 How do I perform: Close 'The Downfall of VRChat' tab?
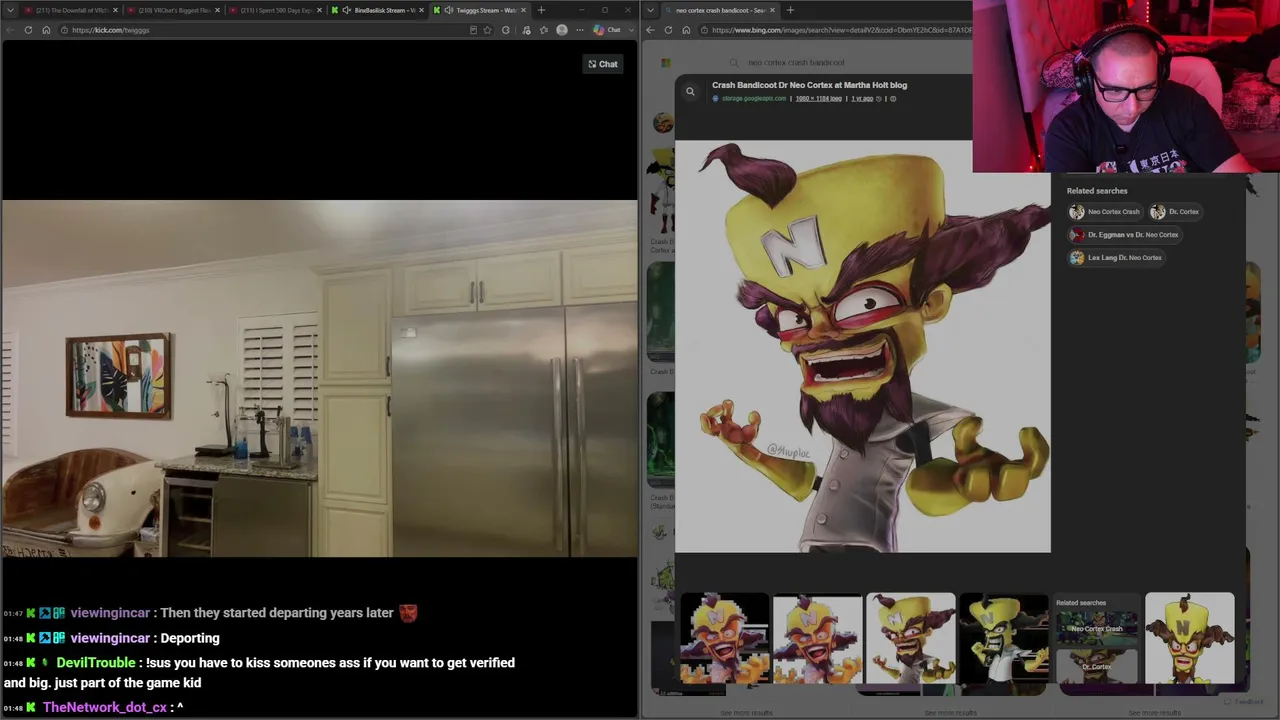pos(115,10)
